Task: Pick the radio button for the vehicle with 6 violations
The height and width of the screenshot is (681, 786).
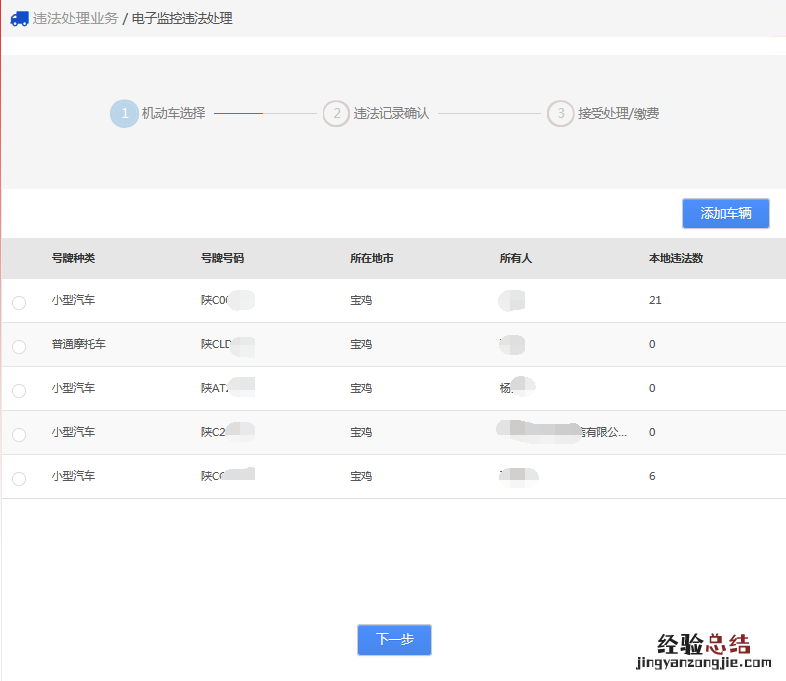Action: (x=19, y=479)
